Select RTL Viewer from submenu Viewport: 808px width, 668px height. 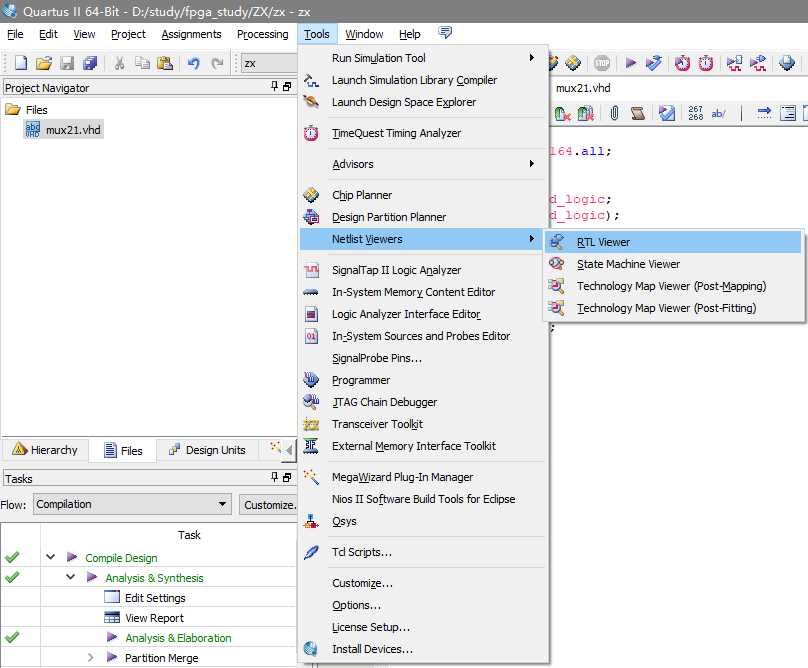(673, 242)
